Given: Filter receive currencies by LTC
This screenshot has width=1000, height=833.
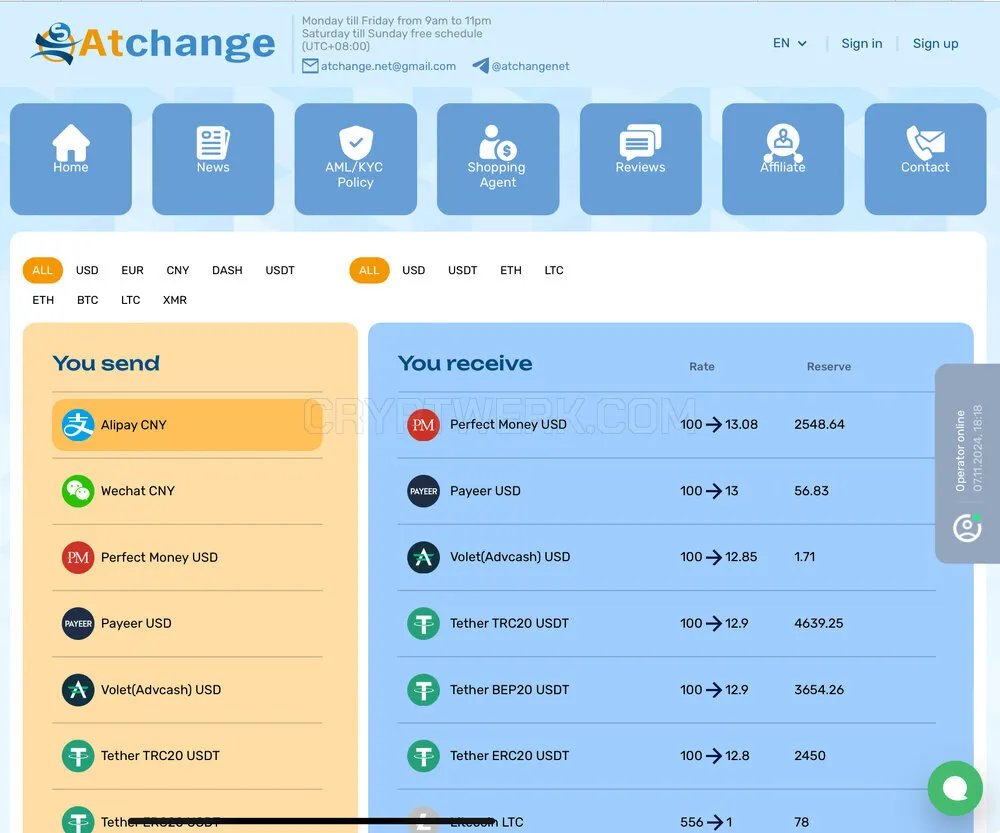Looking at the screenshot, I should pos(554,270).
